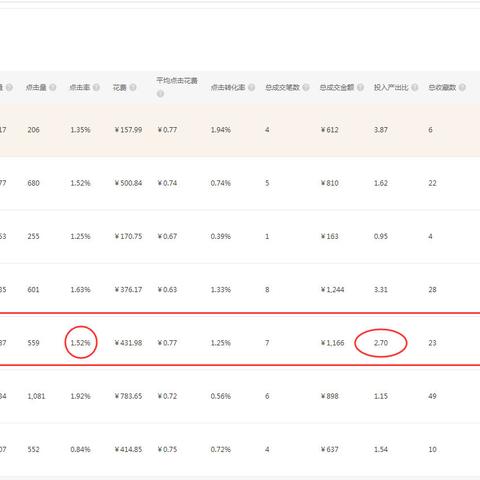Select ROI value 3.87
This screenshot has height=480, width=480.
[381, 130]
